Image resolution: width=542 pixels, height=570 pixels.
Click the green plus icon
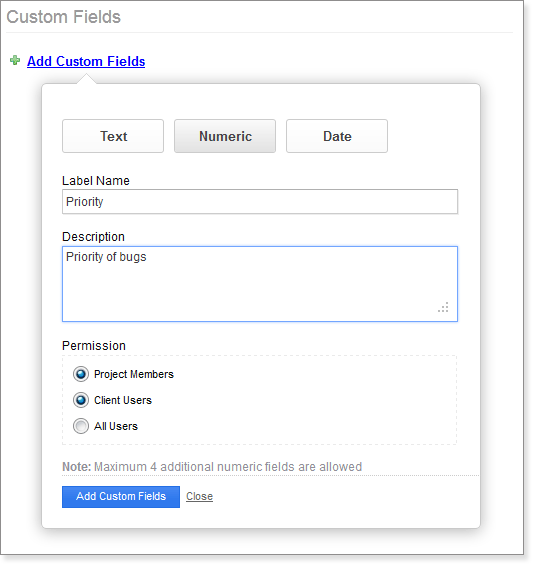(15, 60)
